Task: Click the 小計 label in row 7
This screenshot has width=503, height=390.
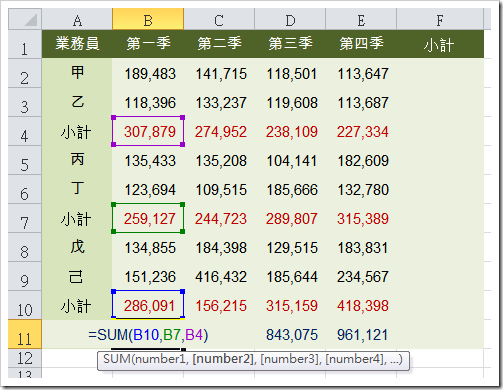Action: click(x=77, y=218)
